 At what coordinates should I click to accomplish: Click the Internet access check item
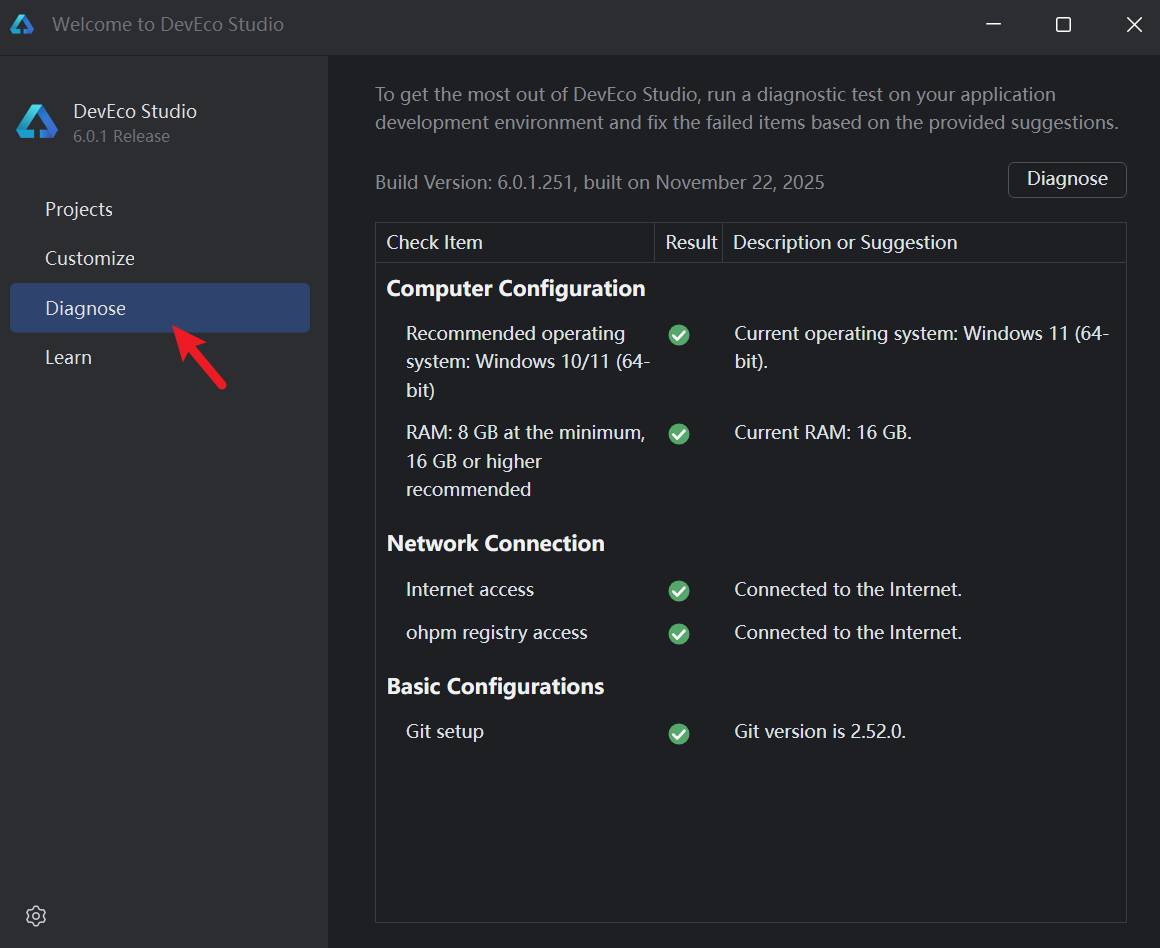point(470,590)
